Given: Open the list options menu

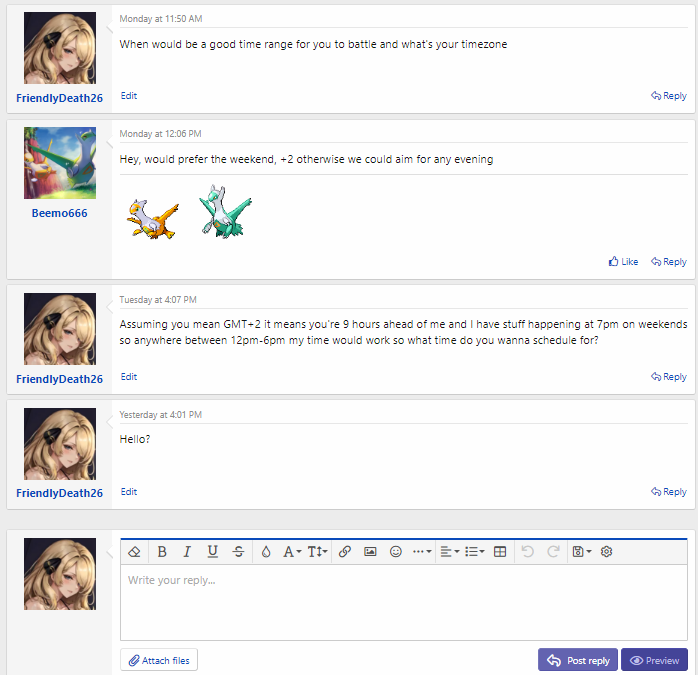Looking at the screenshot, I should (x=474, y=551).
